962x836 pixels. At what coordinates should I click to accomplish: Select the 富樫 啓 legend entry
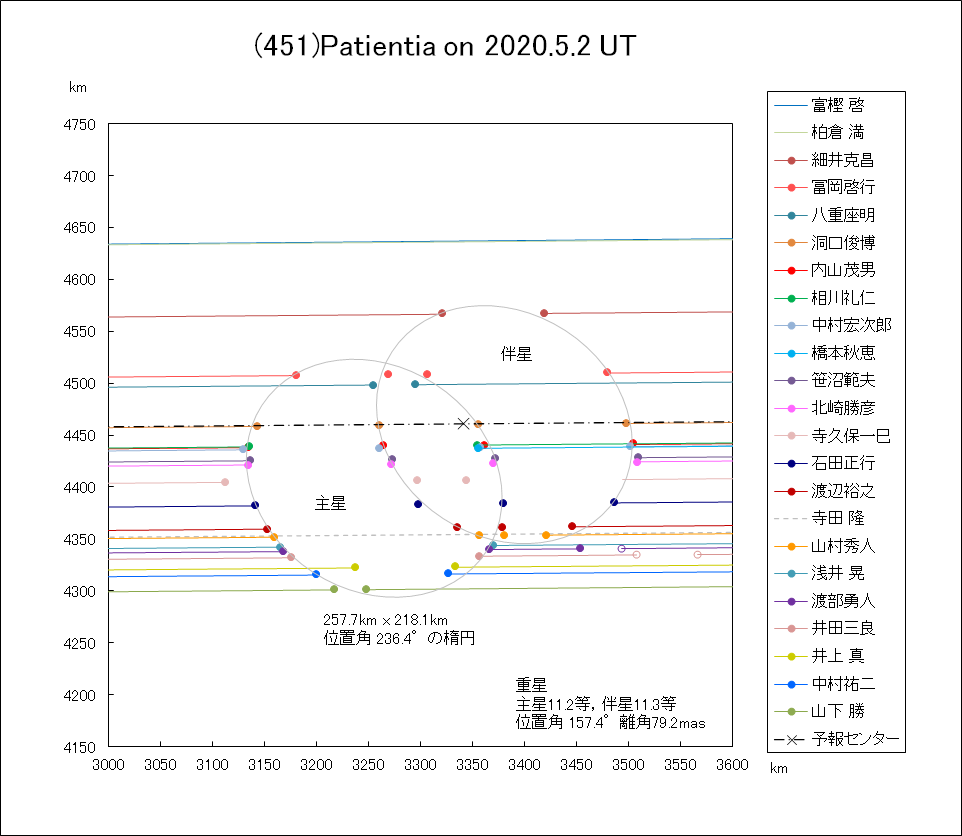(x=838, y=105)
